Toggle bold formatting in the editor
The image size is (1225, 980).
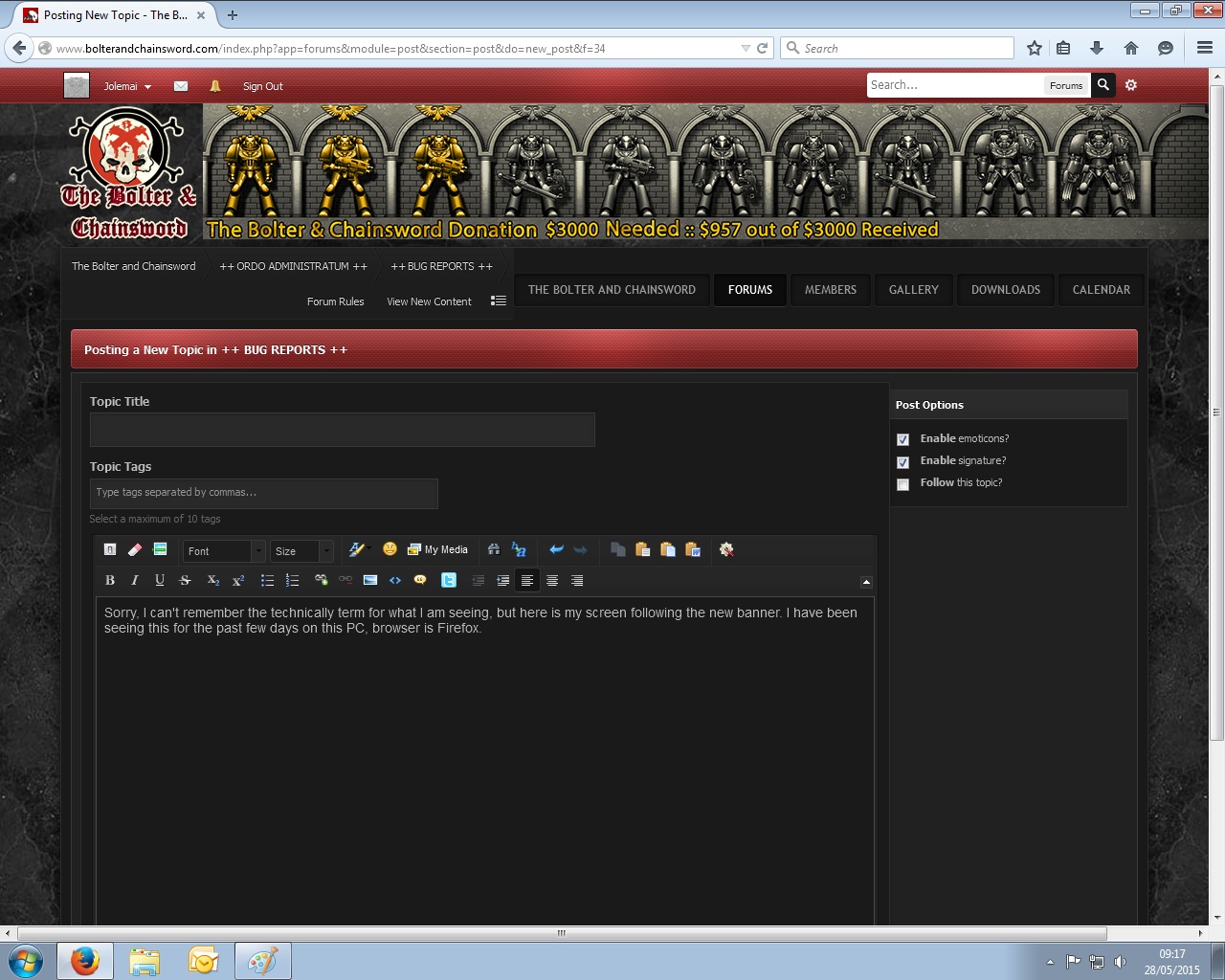pos(110,580)
